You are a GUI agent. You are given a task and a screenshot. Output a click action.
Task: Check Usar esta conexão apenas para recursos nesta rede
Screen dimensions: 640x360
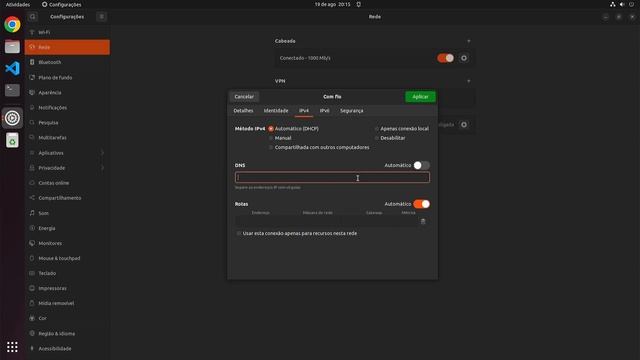pyautogui.click(x=239, y=233)
